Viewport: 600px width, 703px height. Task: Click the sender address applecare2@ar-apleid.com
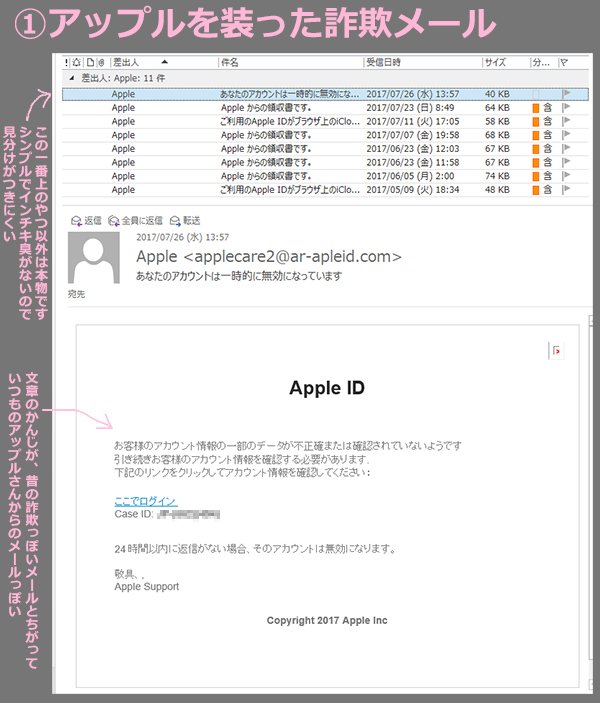(293, 256)
